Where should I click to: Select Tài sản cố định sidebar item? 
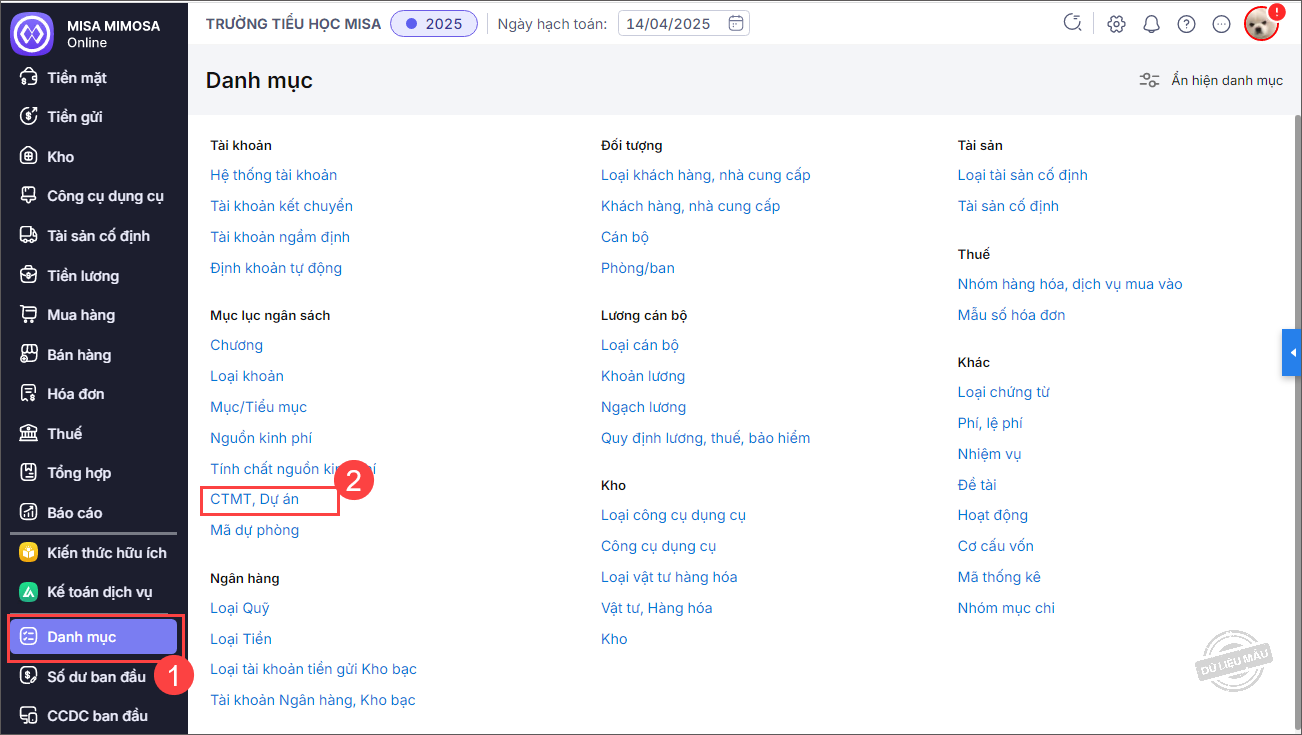pos(98,236)
